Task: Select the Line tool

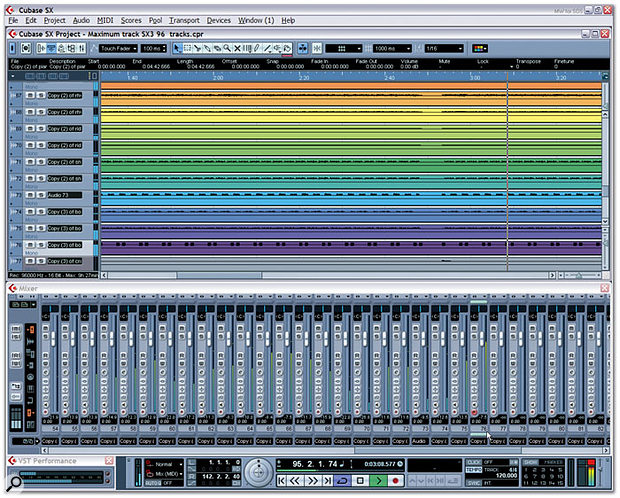Action: 268,48
